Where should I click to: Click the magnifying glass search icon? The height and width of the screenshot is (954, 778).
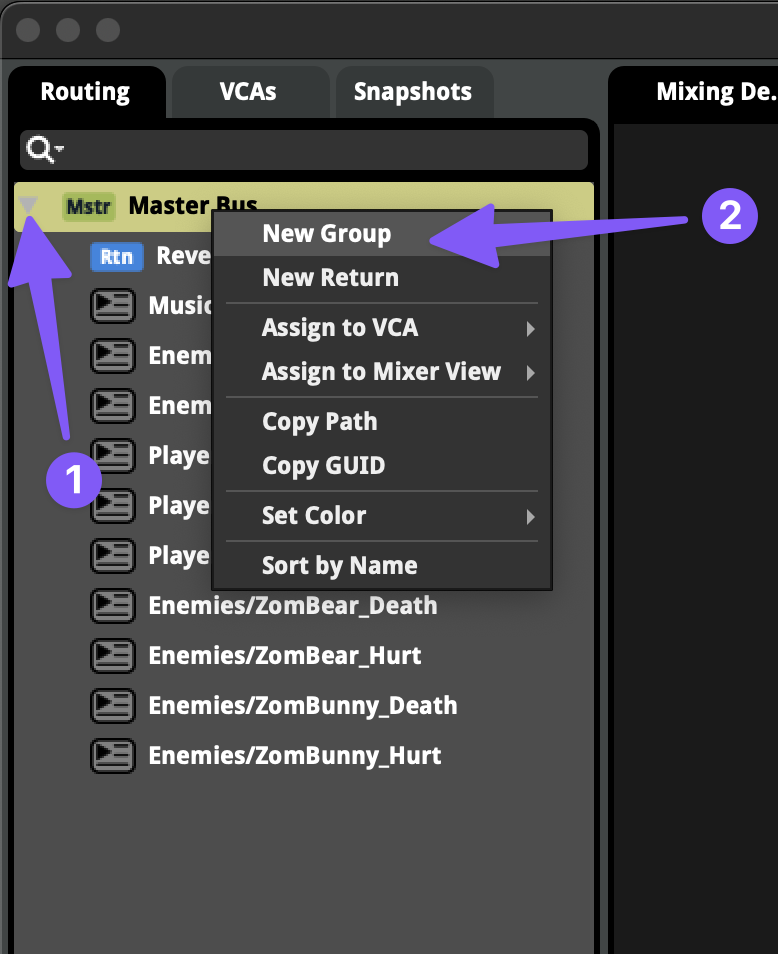coord(42,150)
